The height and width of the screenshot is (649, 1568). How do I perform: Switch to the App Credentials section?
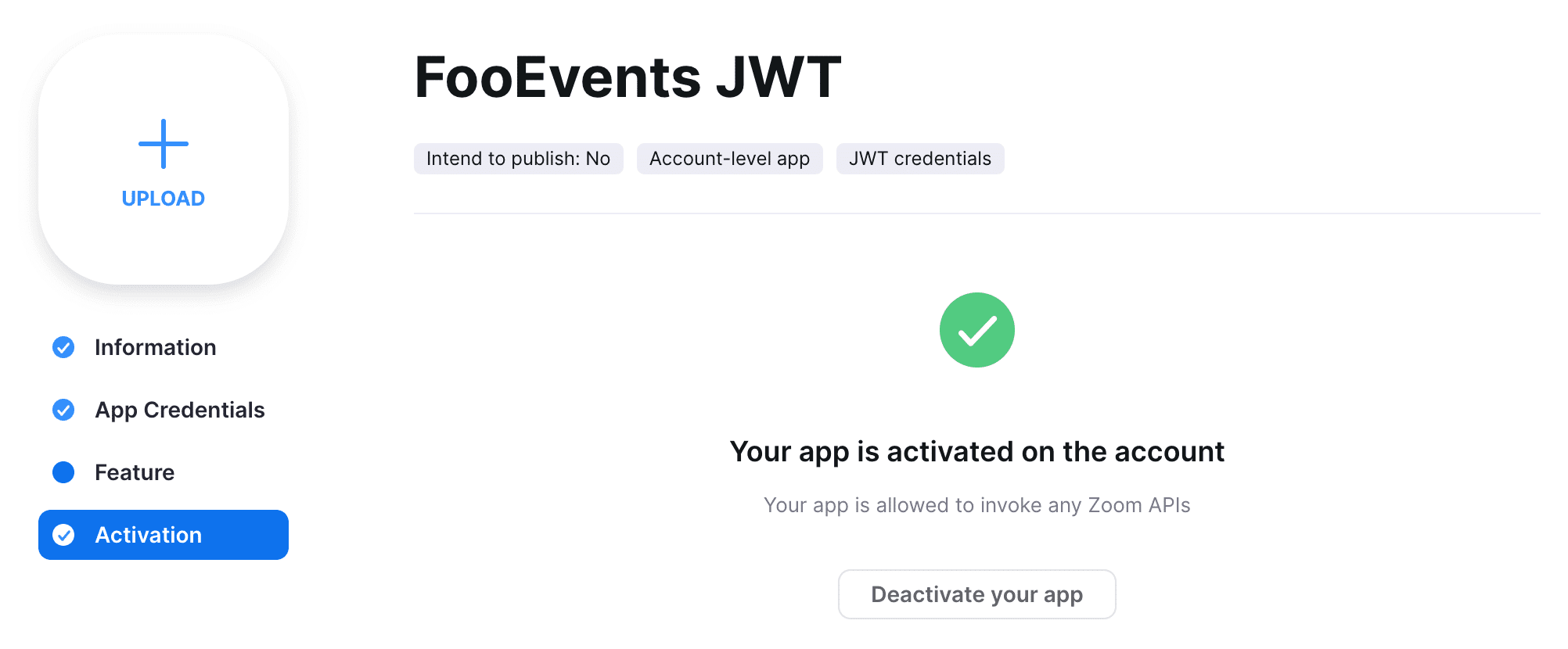[x=179, y=410]
